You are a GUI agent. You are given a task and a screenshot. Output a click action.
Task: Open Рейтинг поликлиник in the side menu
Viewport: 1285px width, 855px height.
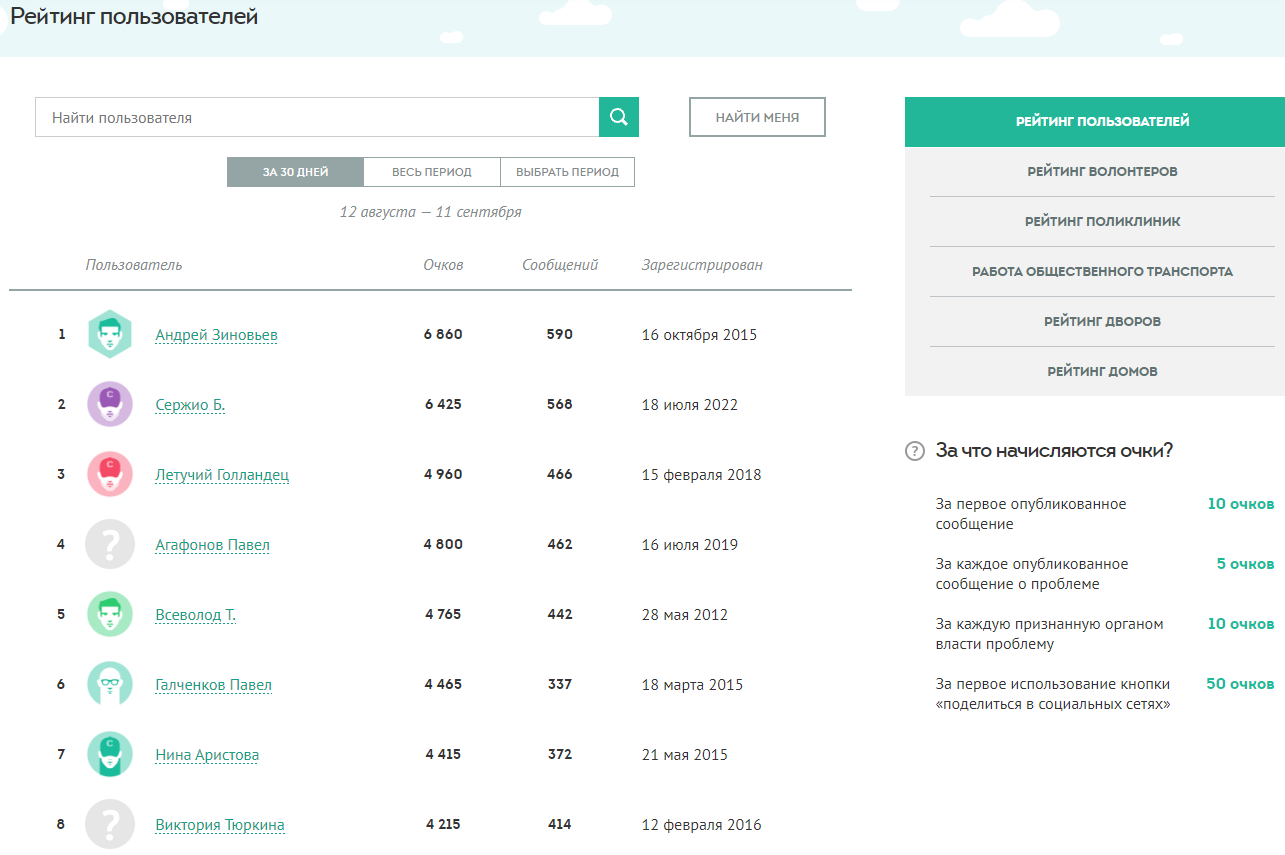pyautogui.click(x=1102, y=221)
